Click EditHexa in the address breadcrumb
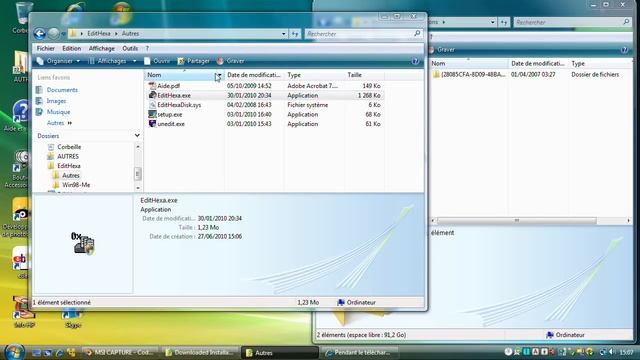The height and width of the screenshot is (360, 640). (x=98, y=33)
